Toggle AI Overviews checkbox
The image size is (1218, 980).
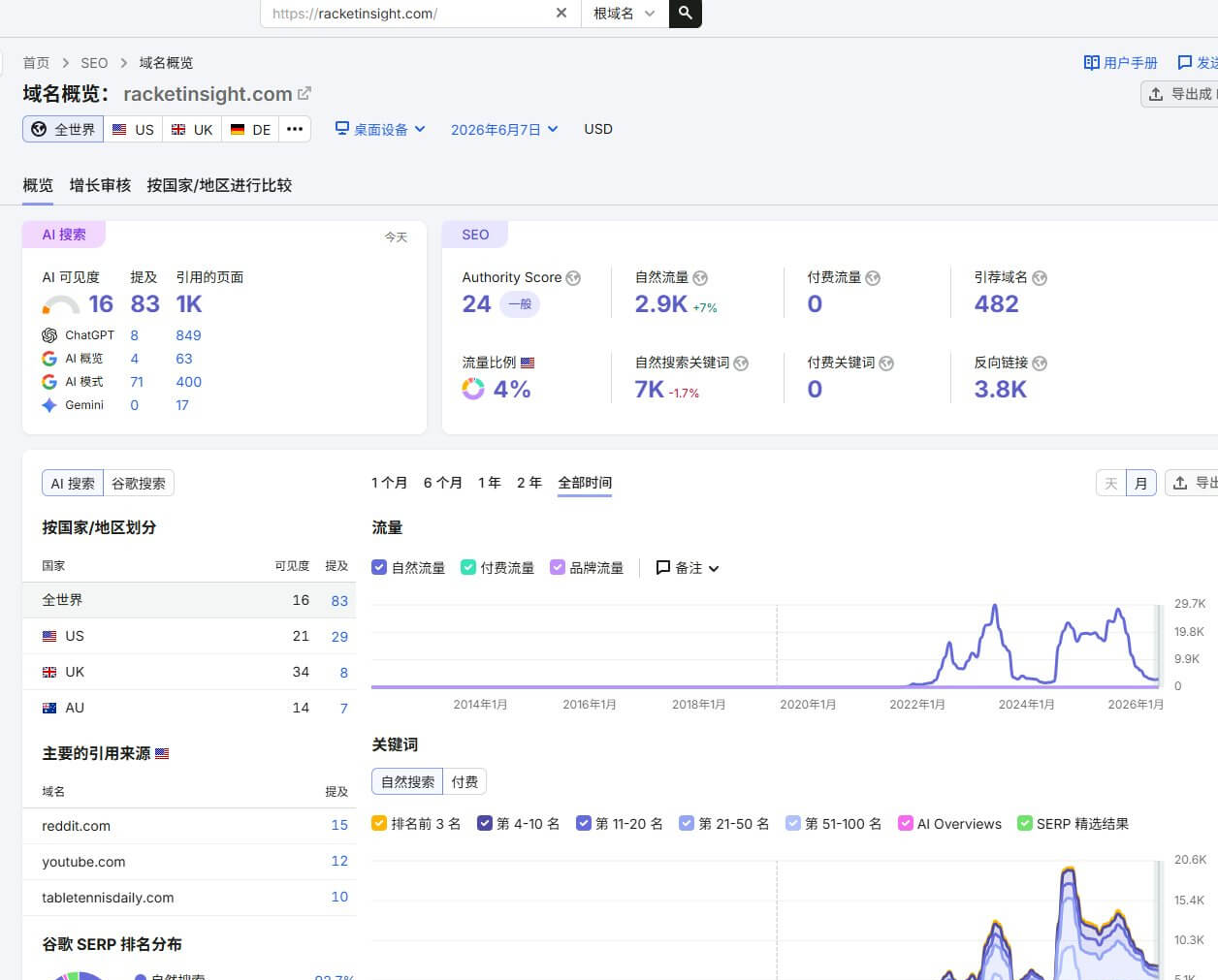[x=906, y=823]
